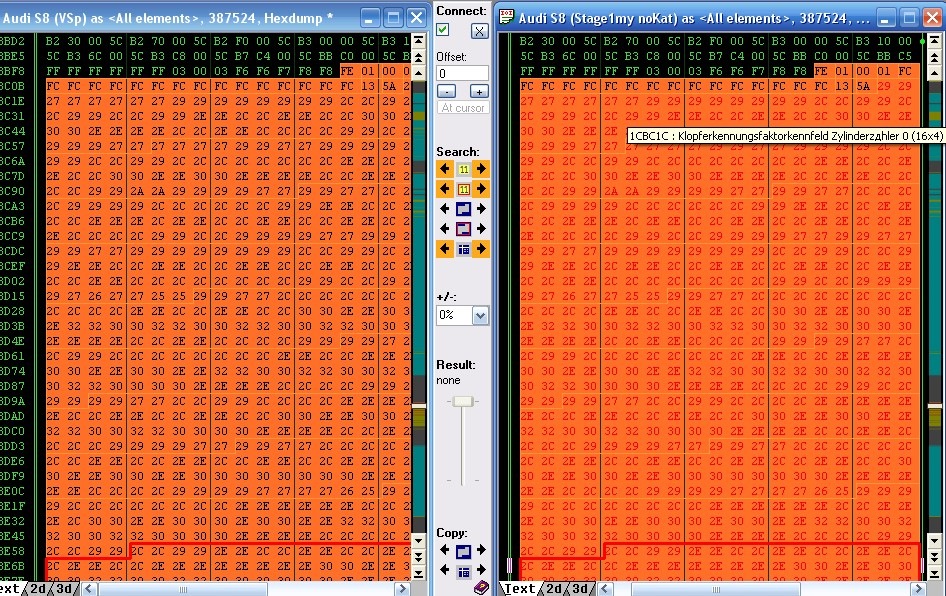946x596 pixels.
Task: Click the table icon in the Search section
Action: coord(463,249)
